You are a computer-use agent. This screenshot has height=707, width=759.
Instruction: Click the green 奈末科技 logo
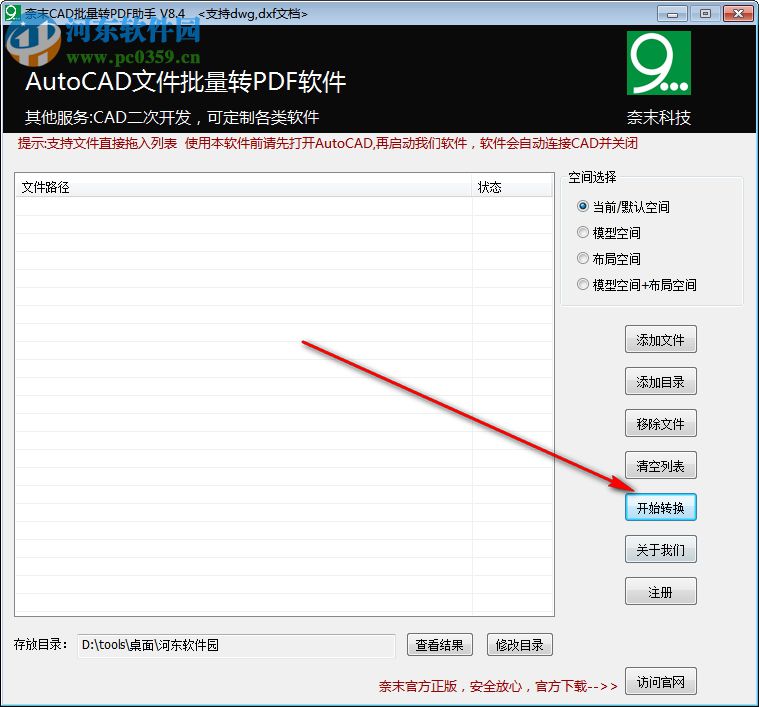click(x=658, y=63)
